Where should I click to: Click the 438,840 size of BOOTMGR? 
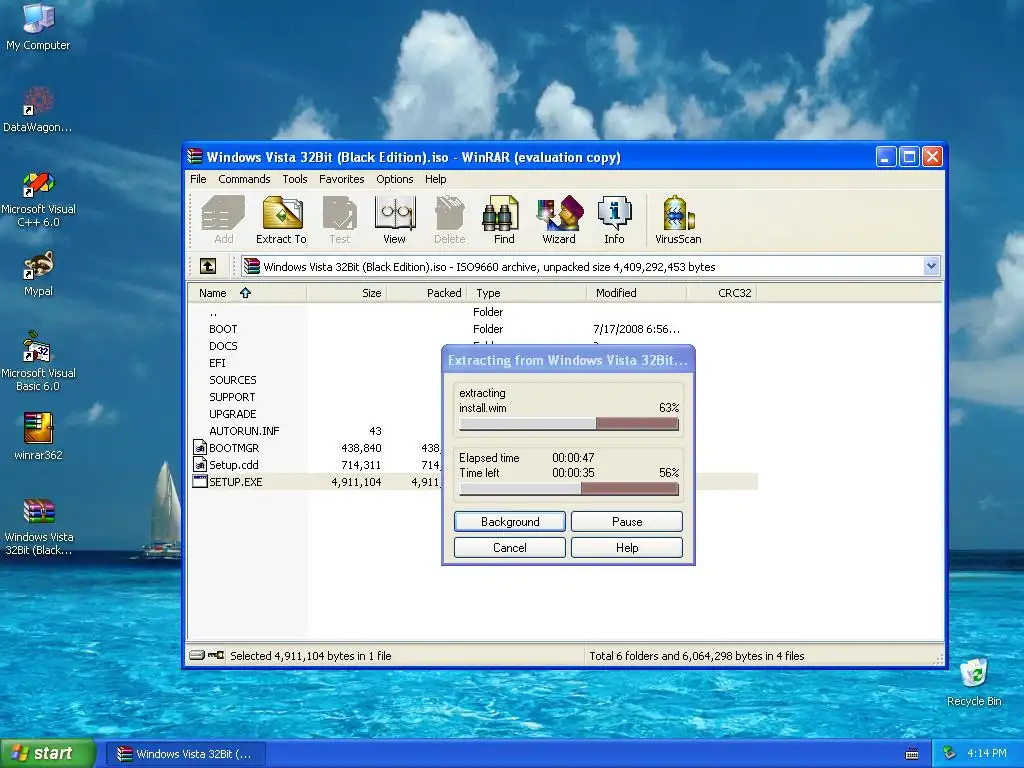[361, 447]
